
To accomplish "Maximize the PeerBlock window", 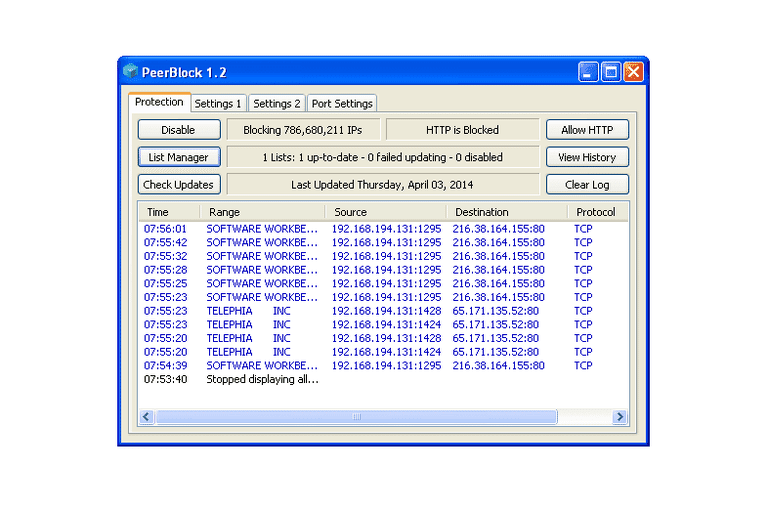I will click(x=610, y=72).
